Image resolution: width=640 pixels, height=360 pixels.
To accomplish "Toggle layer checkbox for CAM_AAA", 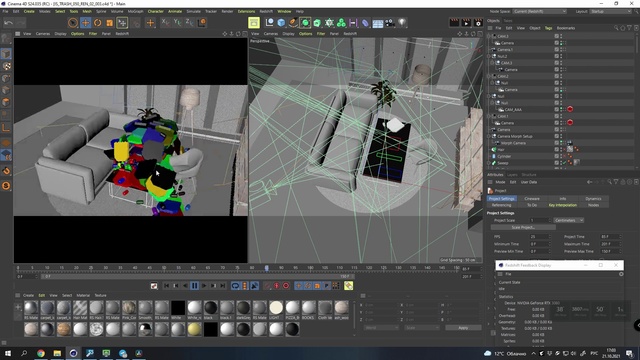I will coord(556,109).
